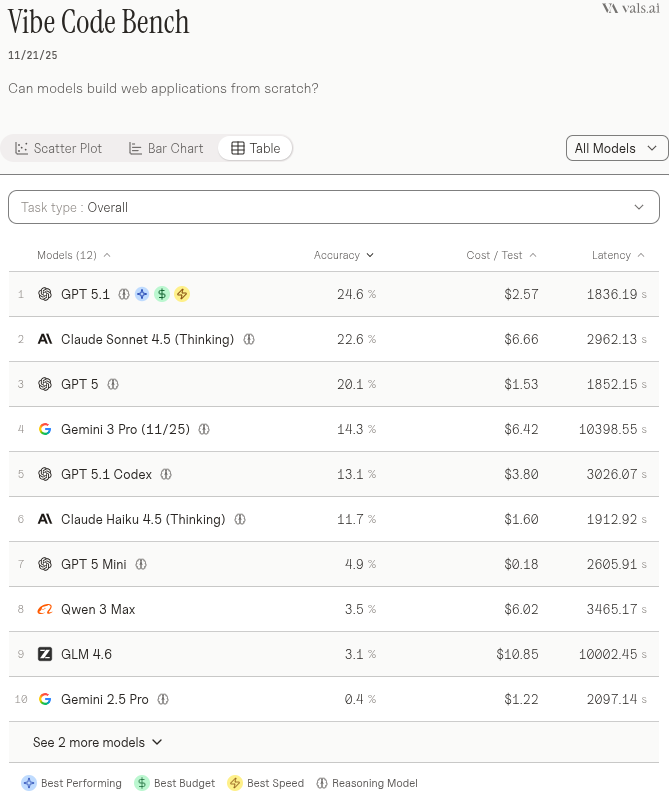Select the Gemini 2.5 Pro name
This screenshot has width=669, height=795.
104,699
